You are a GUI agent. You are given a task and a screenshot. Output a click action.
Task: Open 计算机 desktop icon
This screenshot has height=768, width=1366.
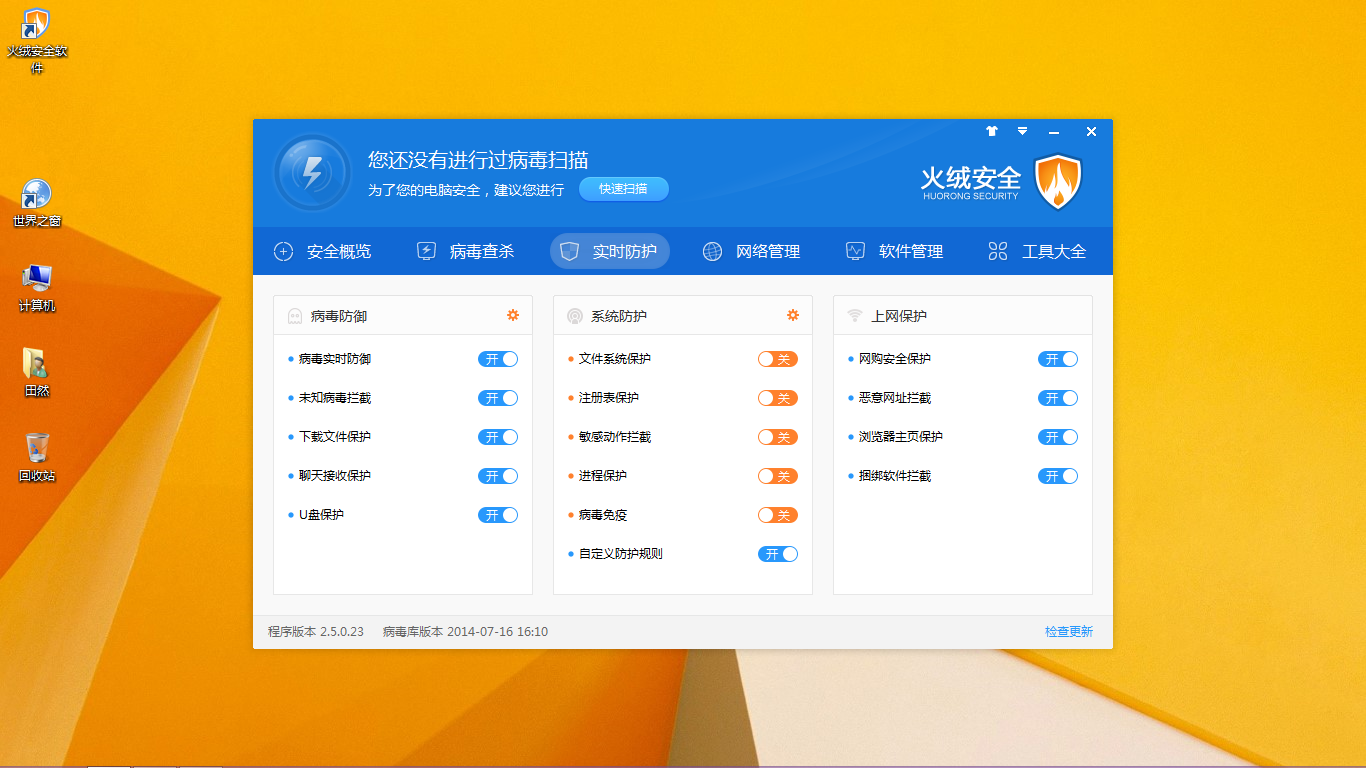tap(37, 279)
